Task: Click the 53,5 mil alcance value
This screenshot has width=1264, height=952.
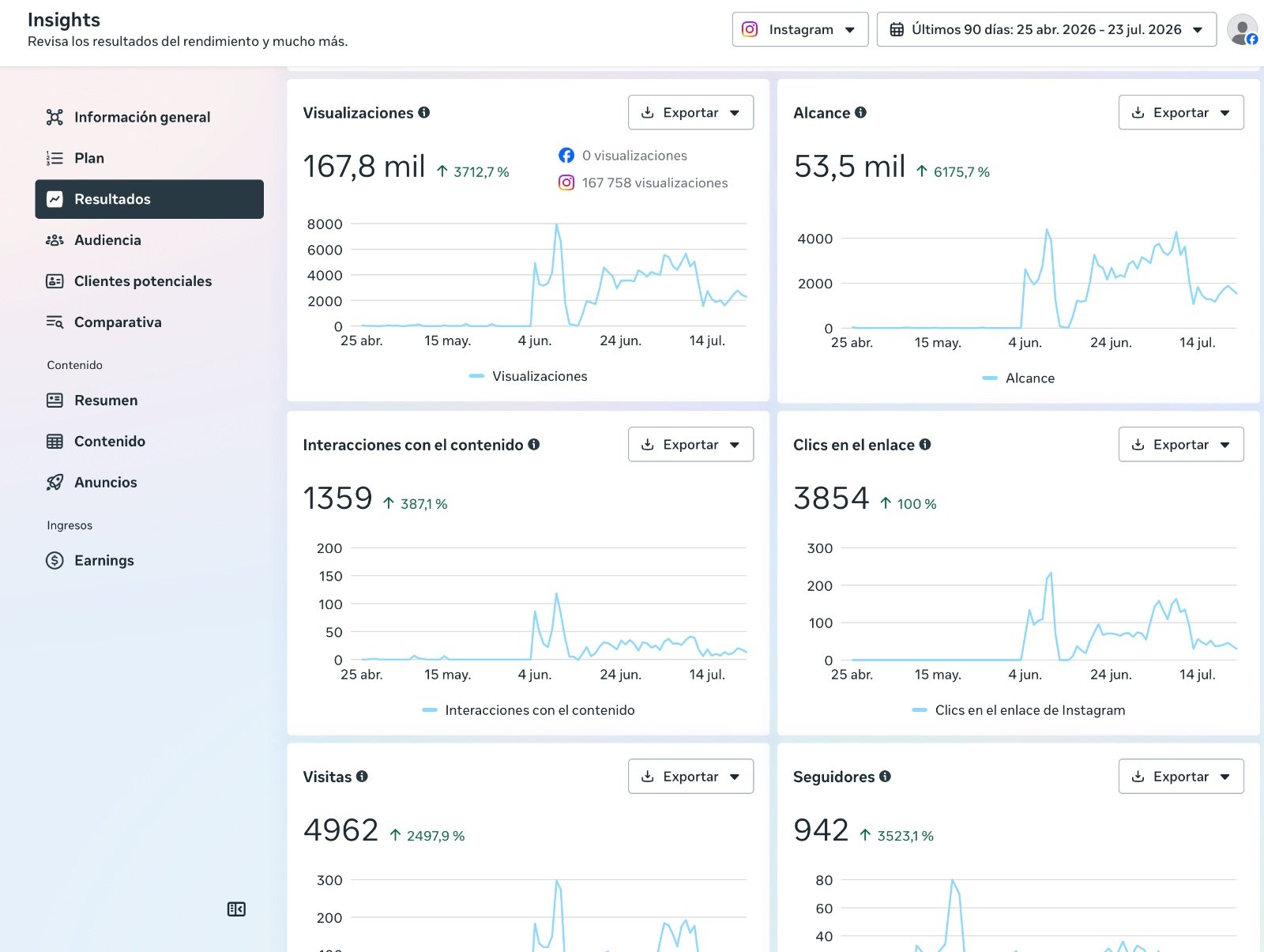Action: click(849, 167)
